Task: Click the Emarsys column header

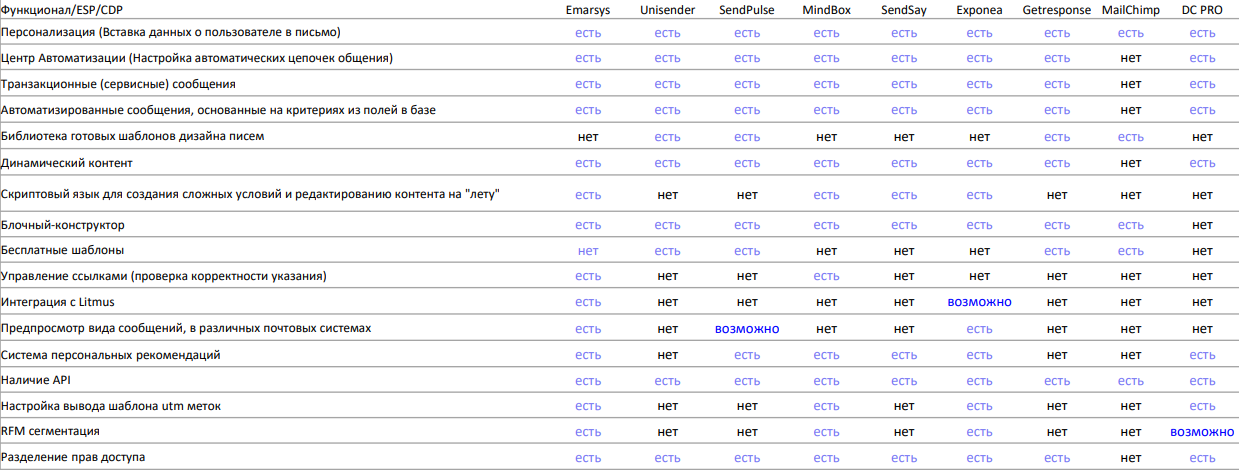Action: tap(588, 11)
